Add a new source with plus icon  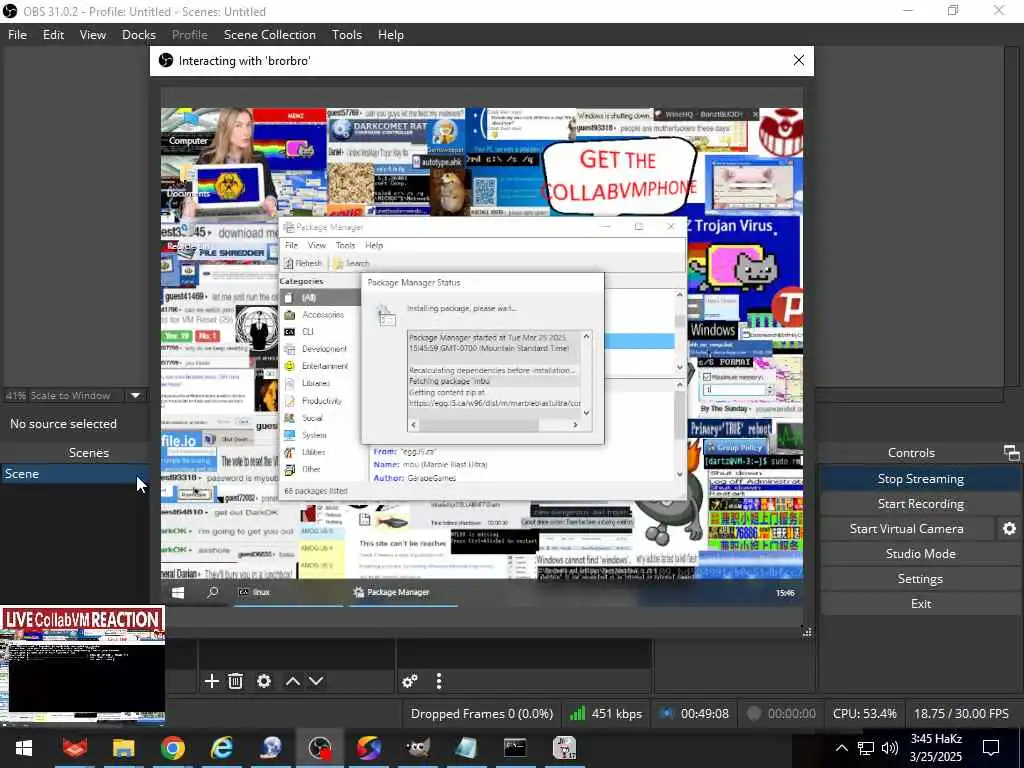(212, 681)
